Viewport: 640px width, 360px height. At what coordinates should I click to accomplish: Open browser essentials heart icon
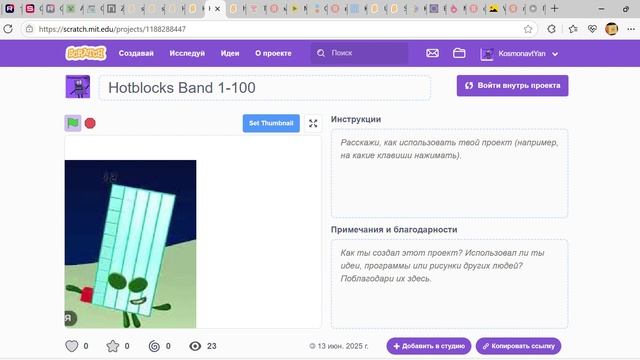pos(592,29)
